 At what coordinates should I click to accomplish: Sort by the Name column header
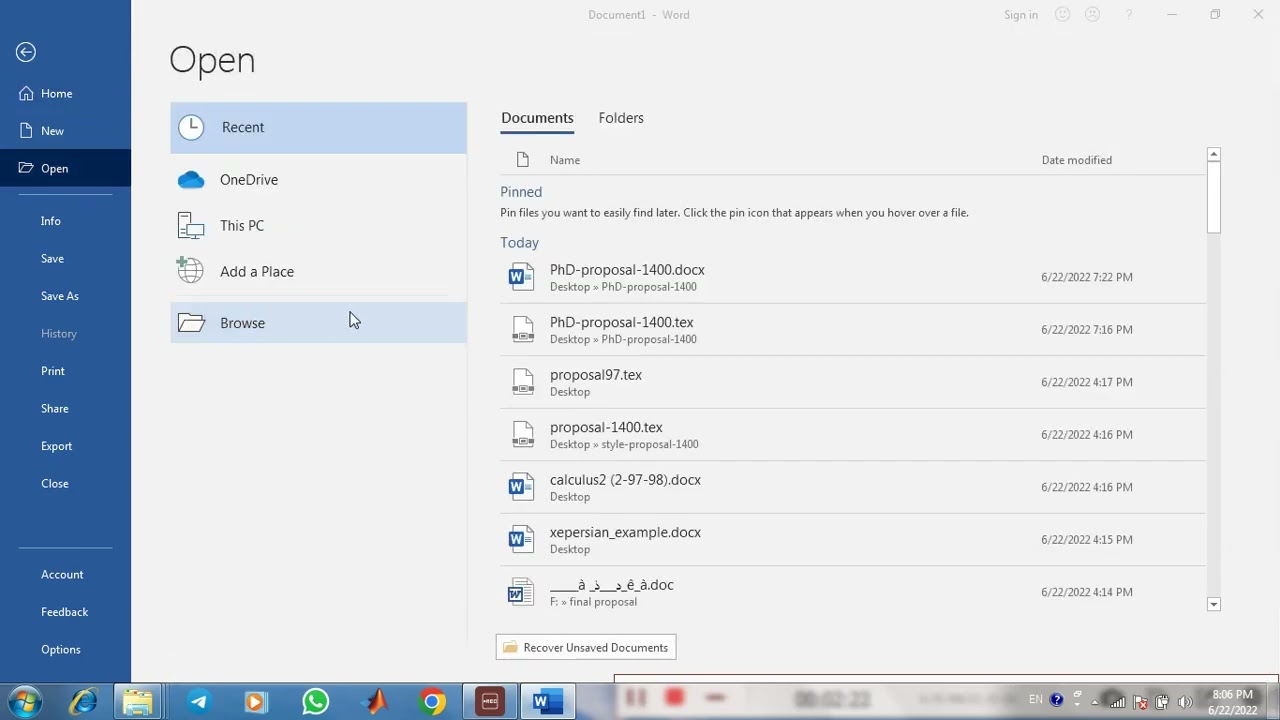[564, 160]
